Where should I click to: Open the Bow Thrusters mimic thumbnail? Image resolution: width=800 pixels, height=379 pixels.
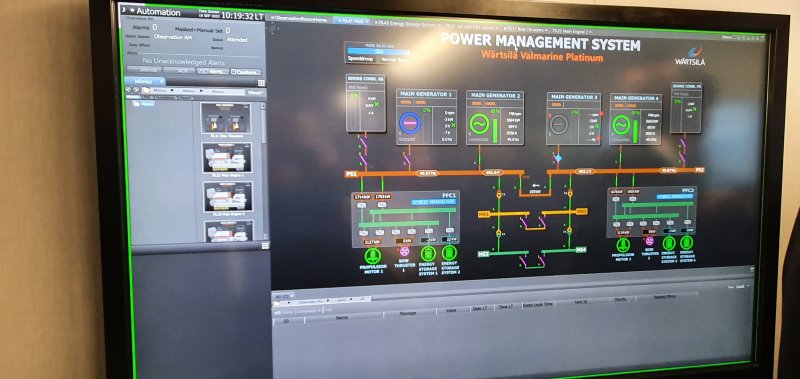[x=226, y=119]
